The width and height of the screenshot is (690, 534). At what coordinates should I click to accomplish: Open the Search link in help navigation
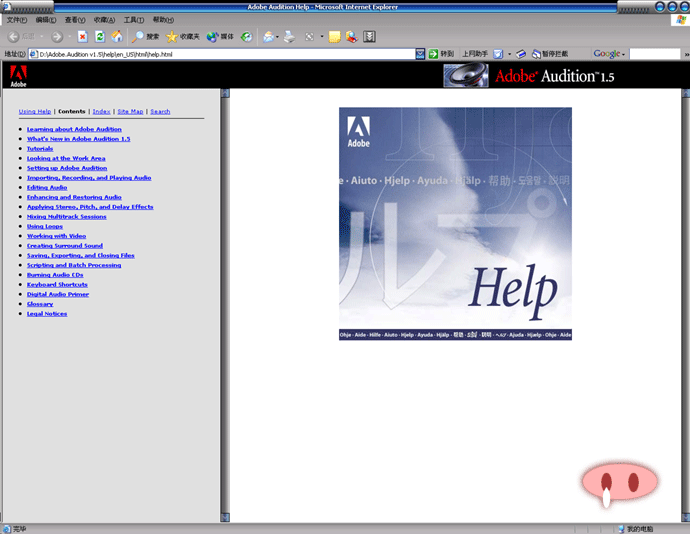[160, 111]
